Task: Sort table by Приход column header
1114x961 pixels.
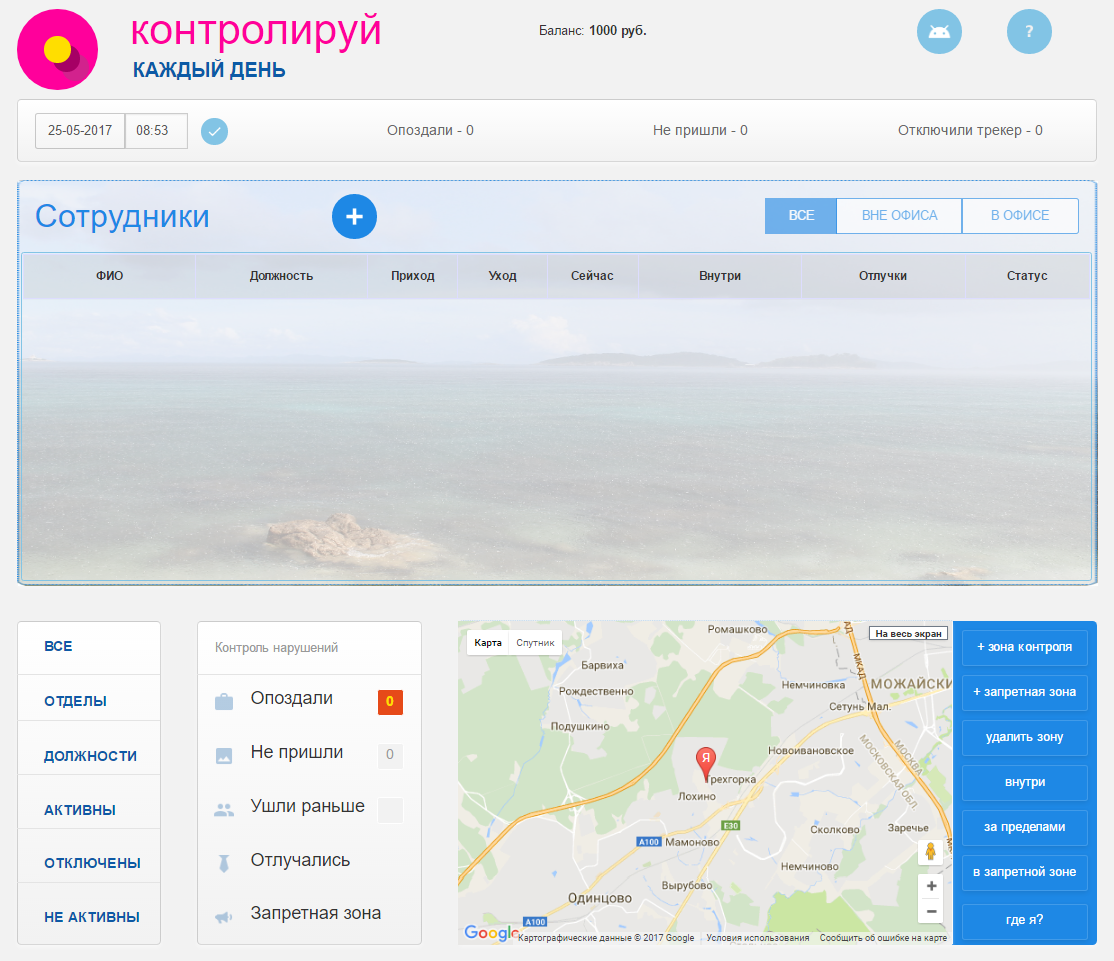Action: 413,276
